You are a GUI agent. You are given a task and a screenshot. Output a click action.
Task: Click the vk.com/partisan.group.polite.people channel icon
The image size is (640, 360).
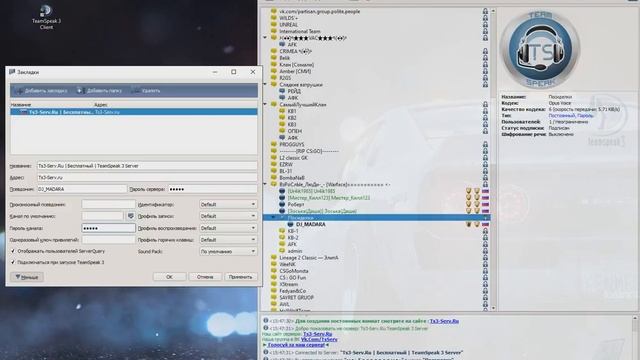click(274, 11)
